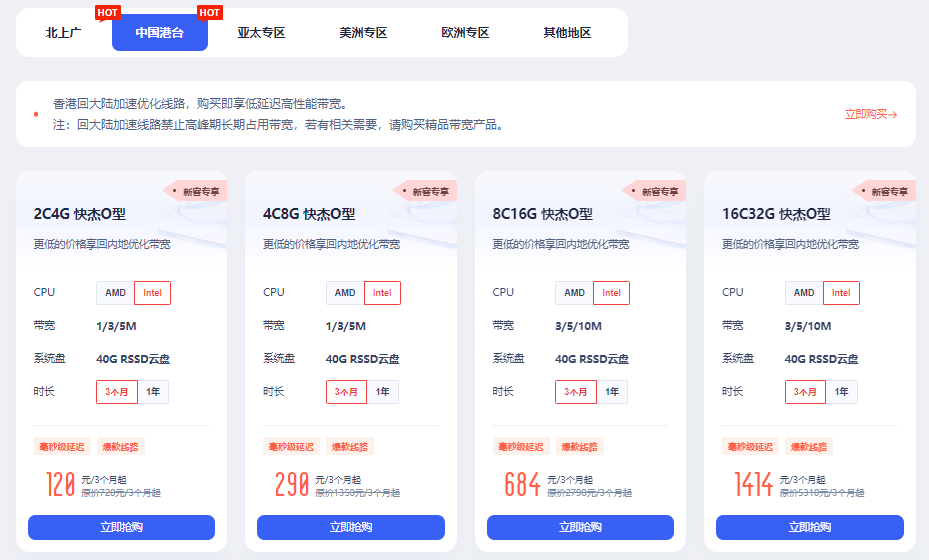Click 立即抢购 for the 2C4G plan
929x560 pixels.
pos(121,527)
